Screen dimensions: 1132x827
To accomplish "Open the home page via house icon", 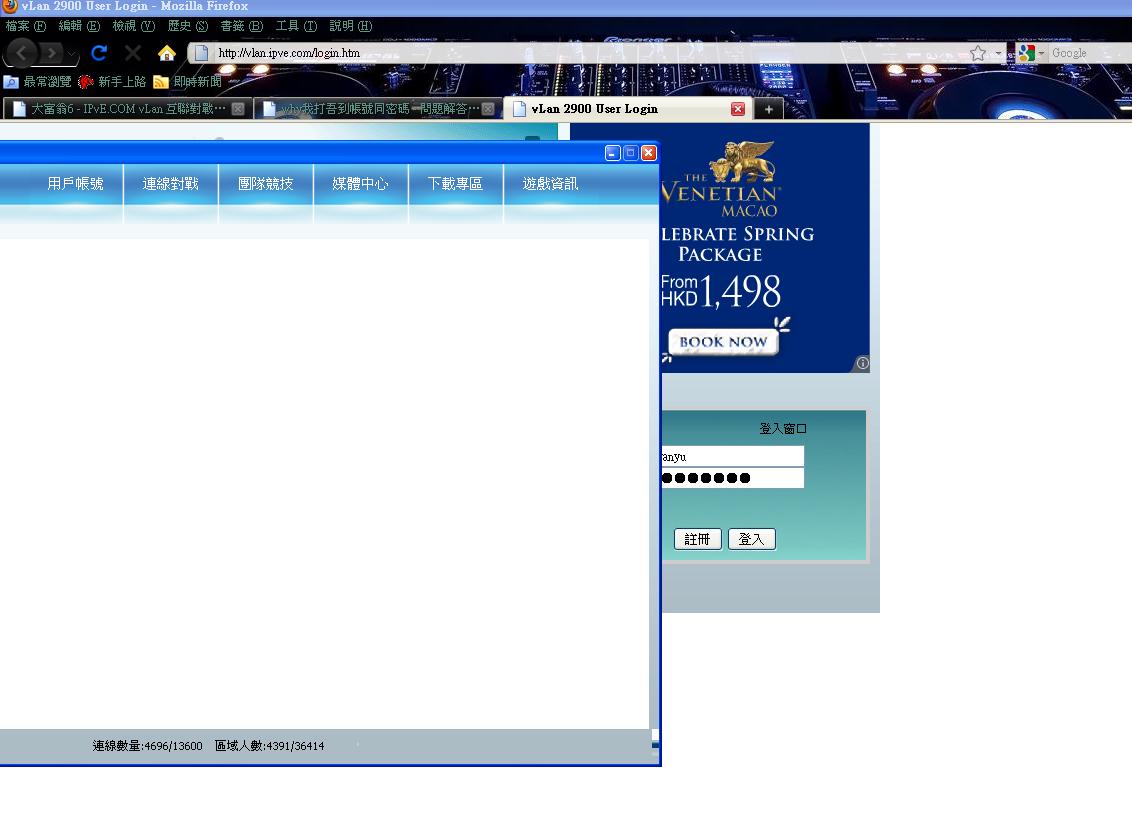I will point(167,53).
